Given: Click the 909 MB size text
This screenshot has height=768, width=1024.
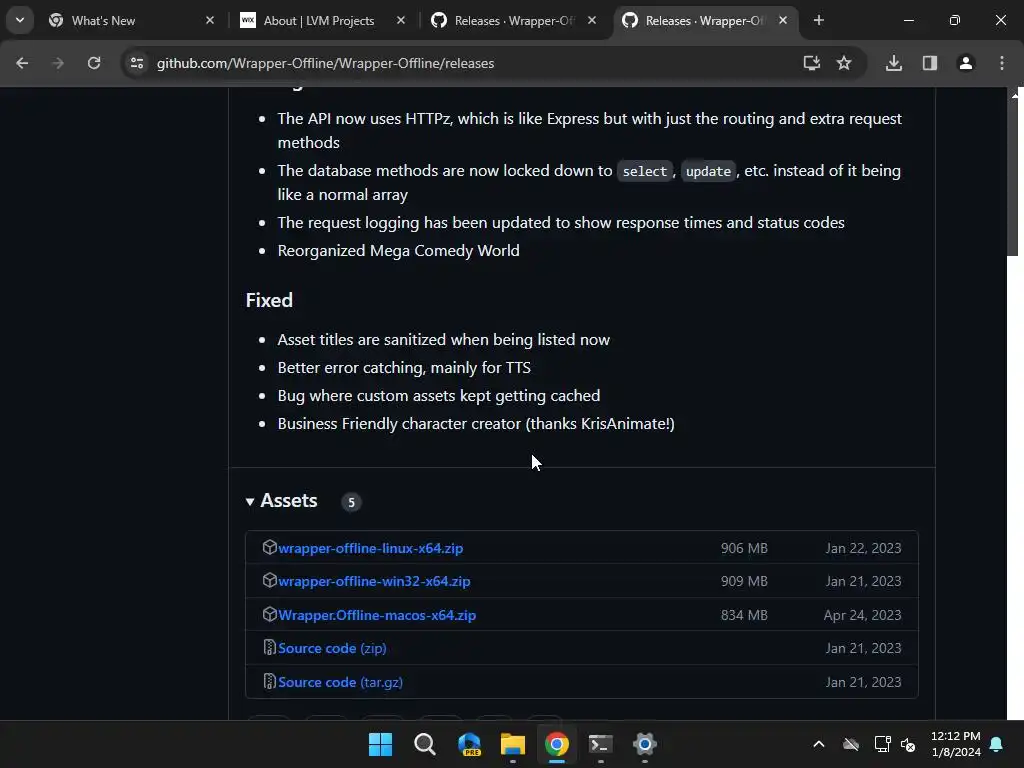Looking at the screenshot, I should 744,581.
